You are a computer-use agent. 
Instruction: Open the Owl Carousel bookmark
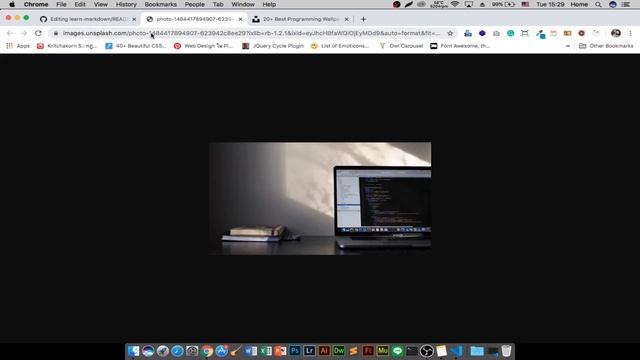point(401,46)
